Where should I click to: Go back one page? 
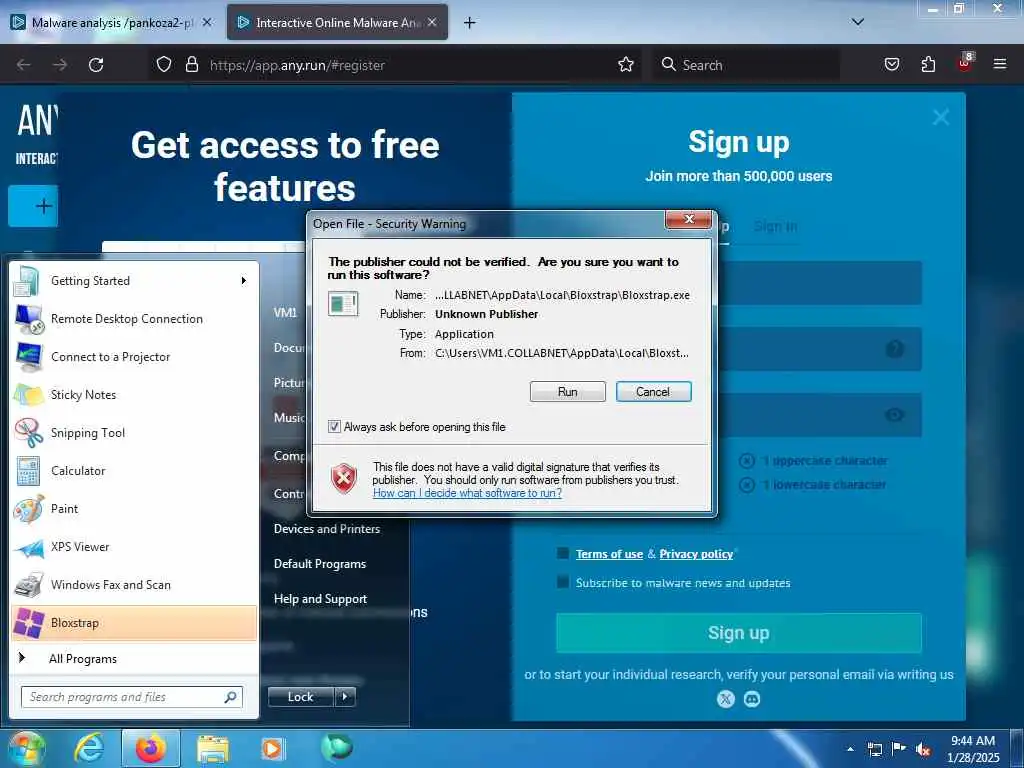[x=24, y=65]
